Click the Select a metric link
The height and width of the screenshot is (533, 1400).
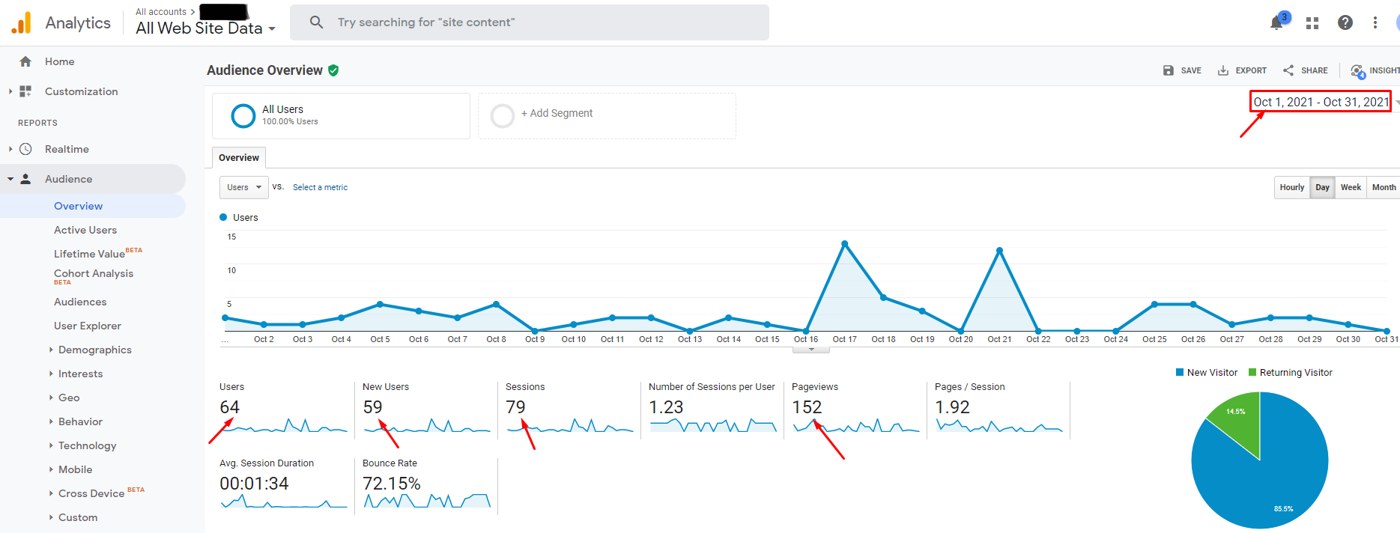coord(320,187)
